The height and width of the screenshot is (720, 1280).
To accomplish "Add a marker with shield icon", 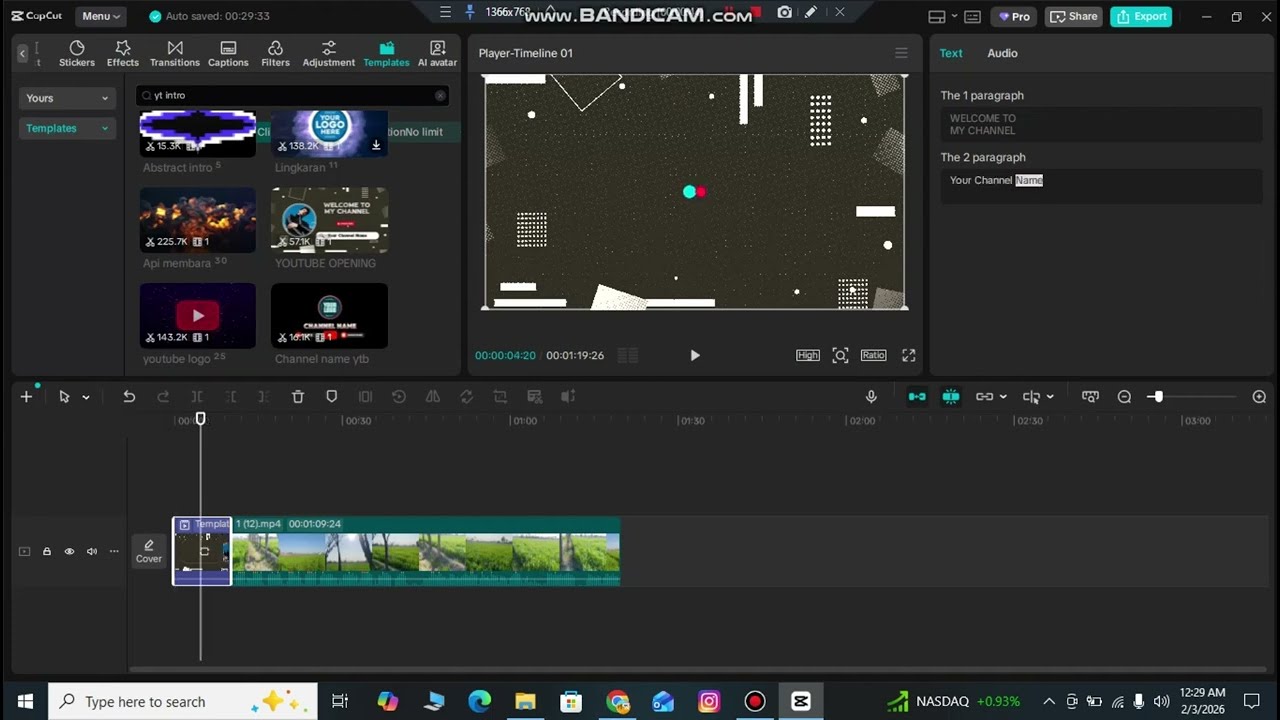I will (x=332, y=397).
